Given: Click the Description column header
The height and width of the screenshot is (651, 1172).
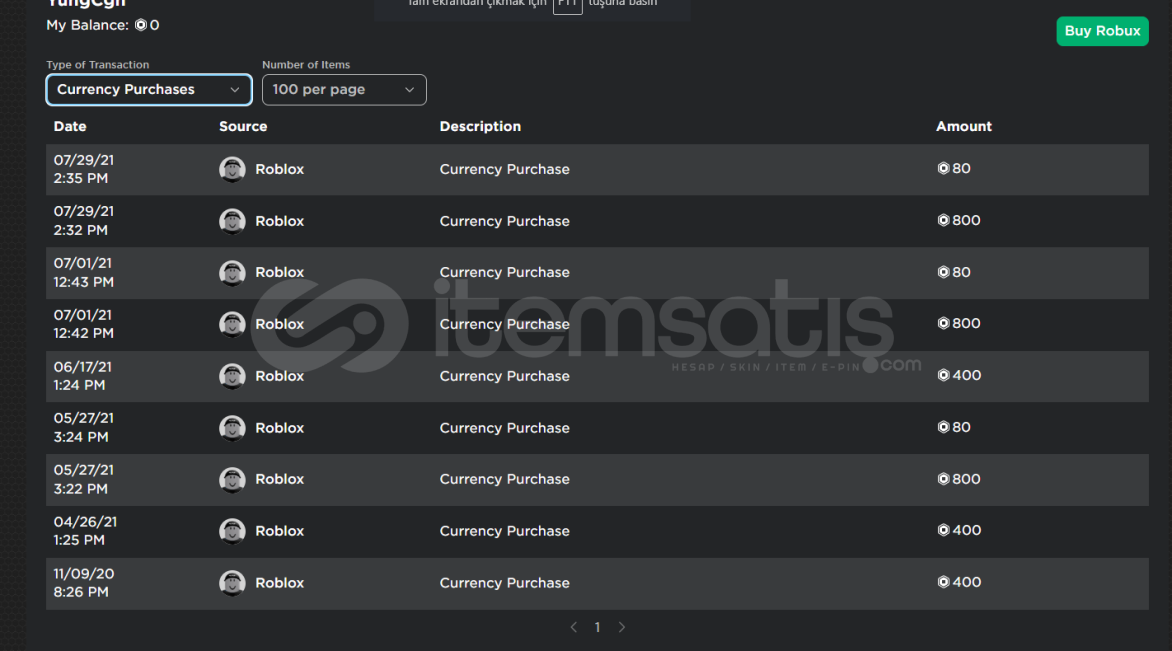Looking at the screenshot, I should pos(480,127).
